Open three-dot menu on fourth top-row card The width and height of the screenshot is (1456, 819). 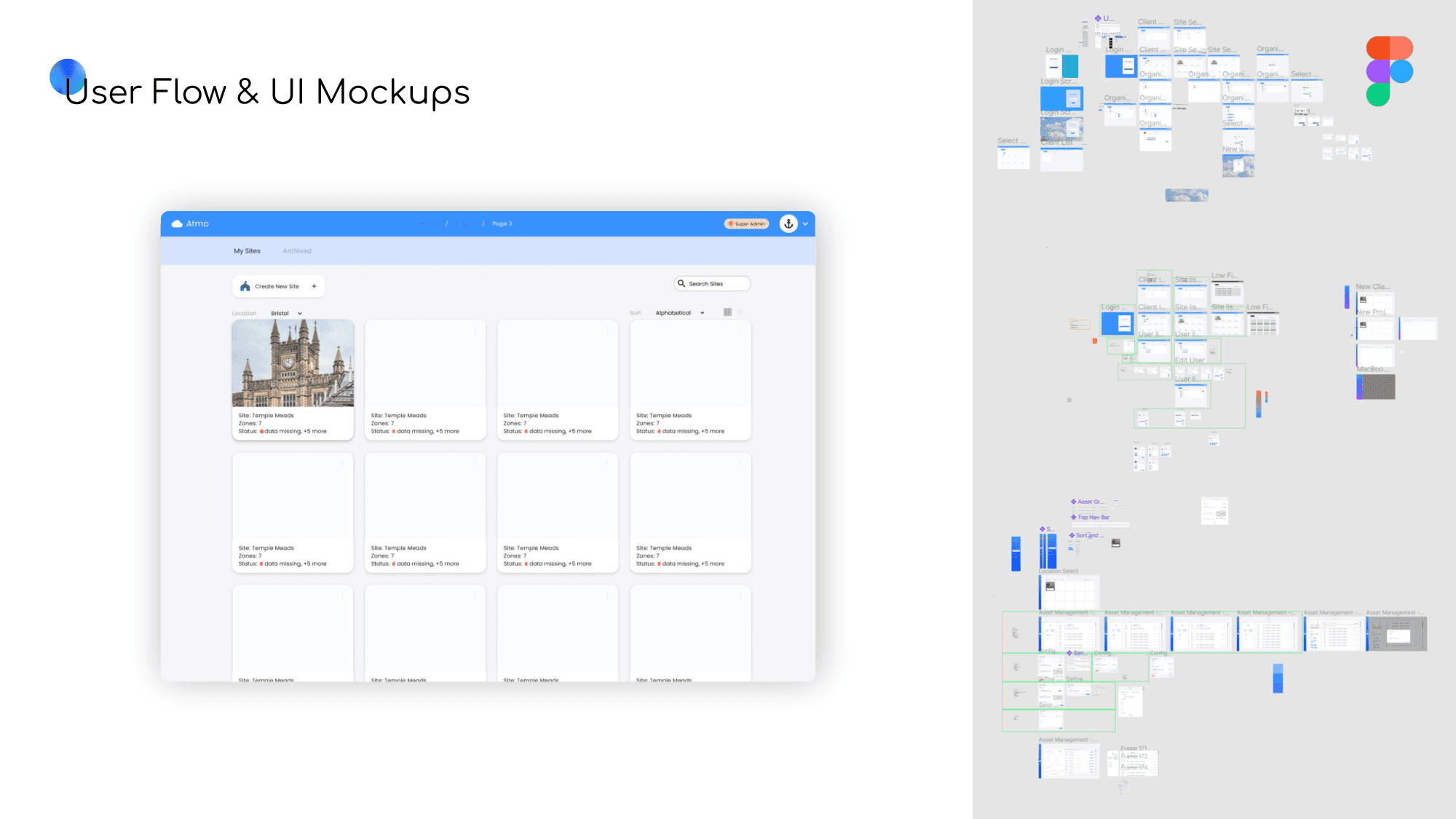coord(740,331)
